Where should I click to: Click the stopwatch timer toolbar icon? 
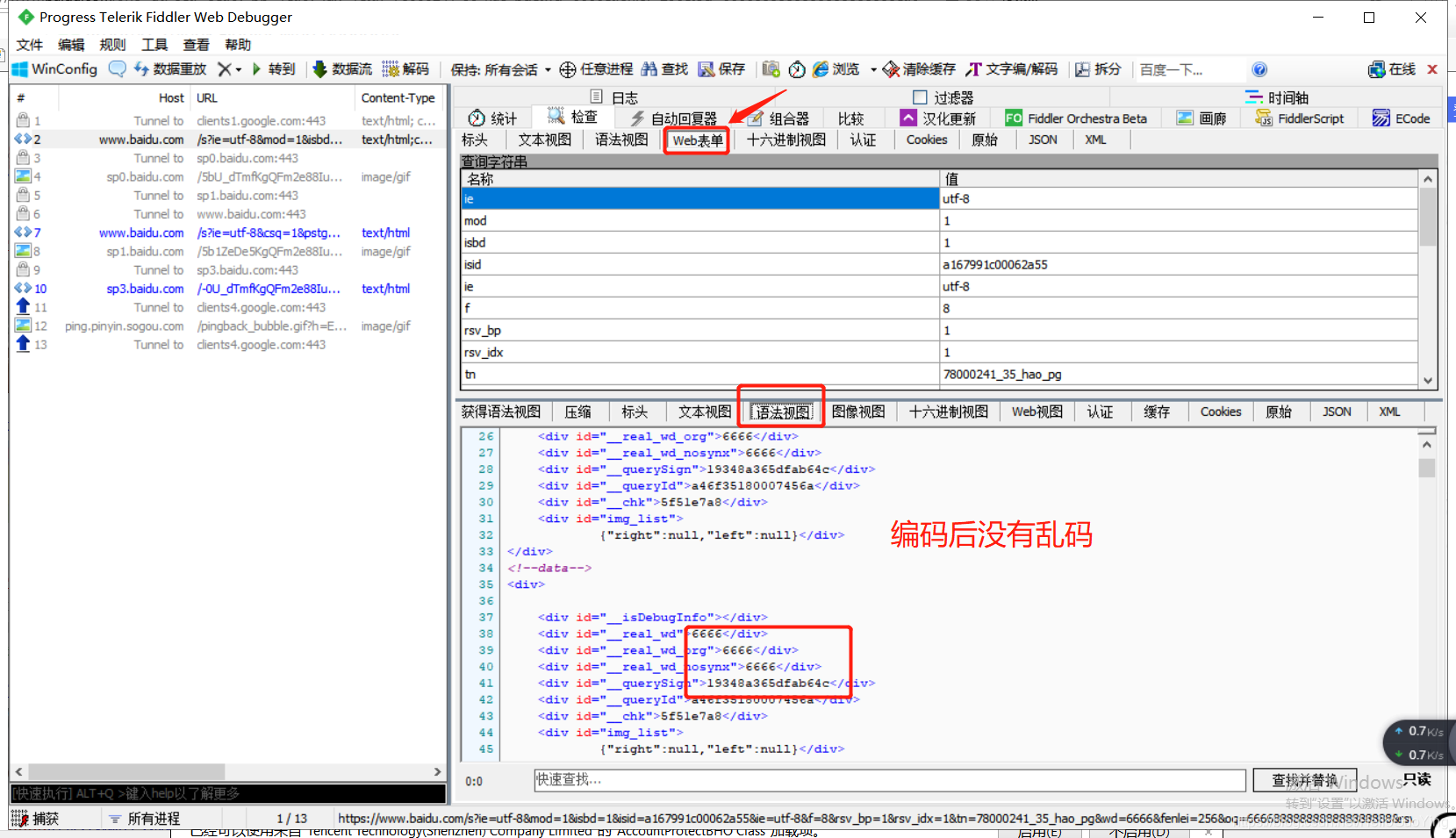(797, 69)
